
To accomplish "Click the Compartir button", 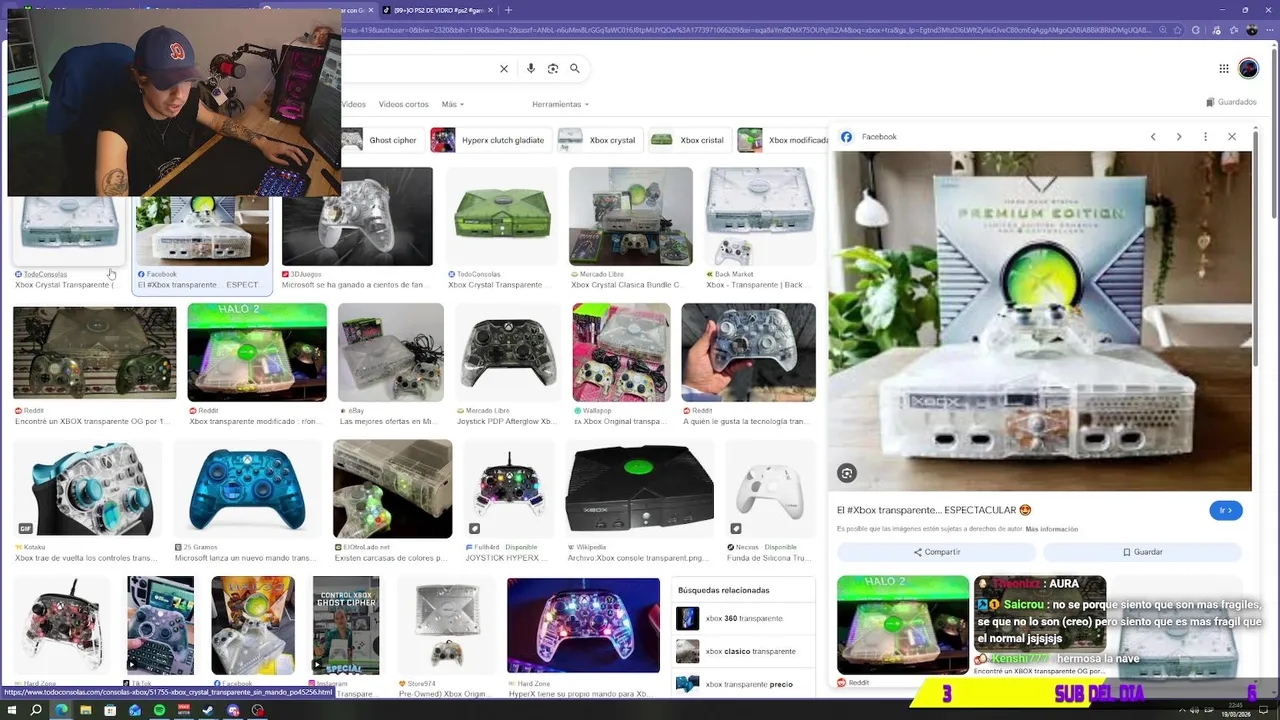I will point(937,552).
